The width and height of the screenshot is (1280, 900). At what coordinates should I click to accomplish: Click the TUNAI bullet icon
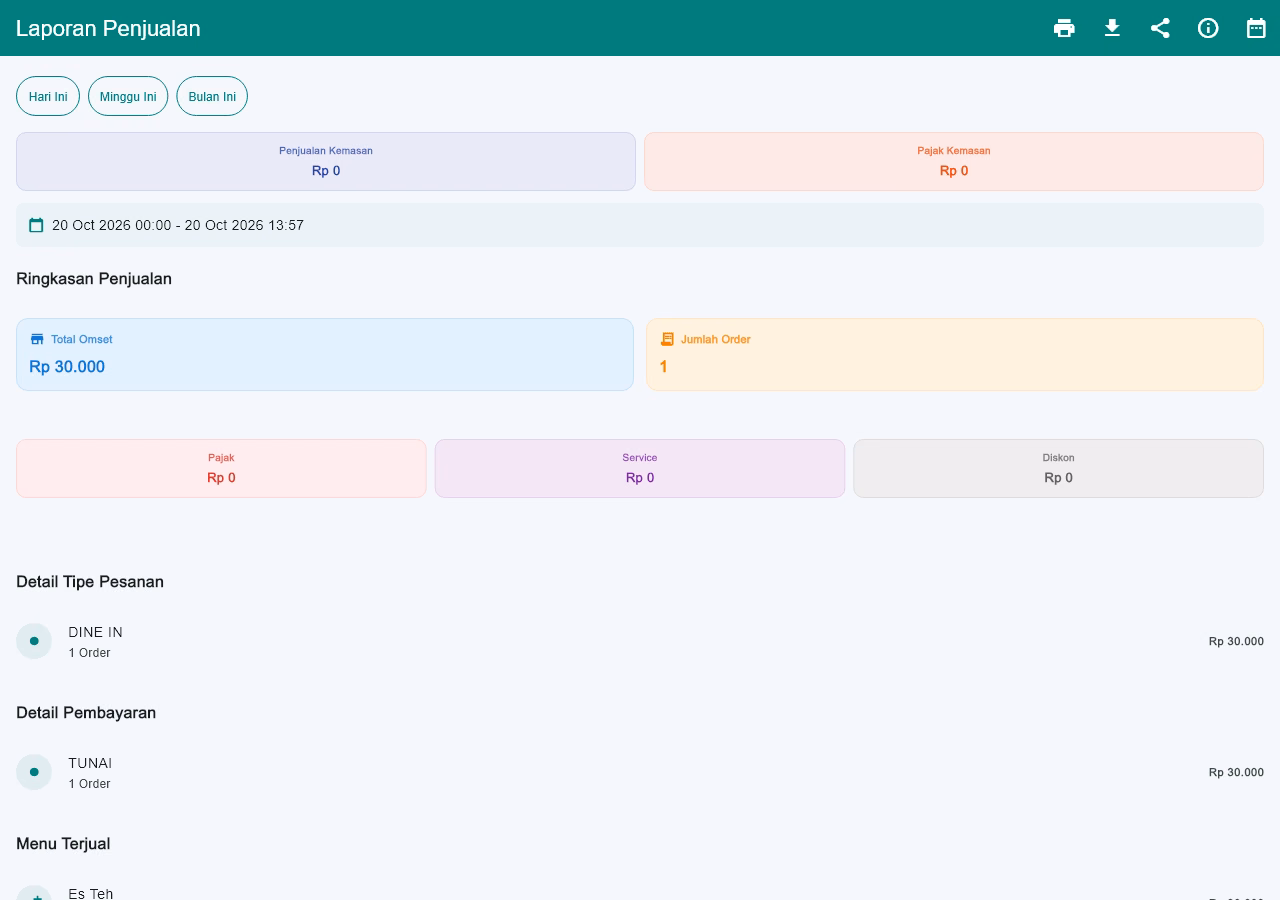(34, 772)
